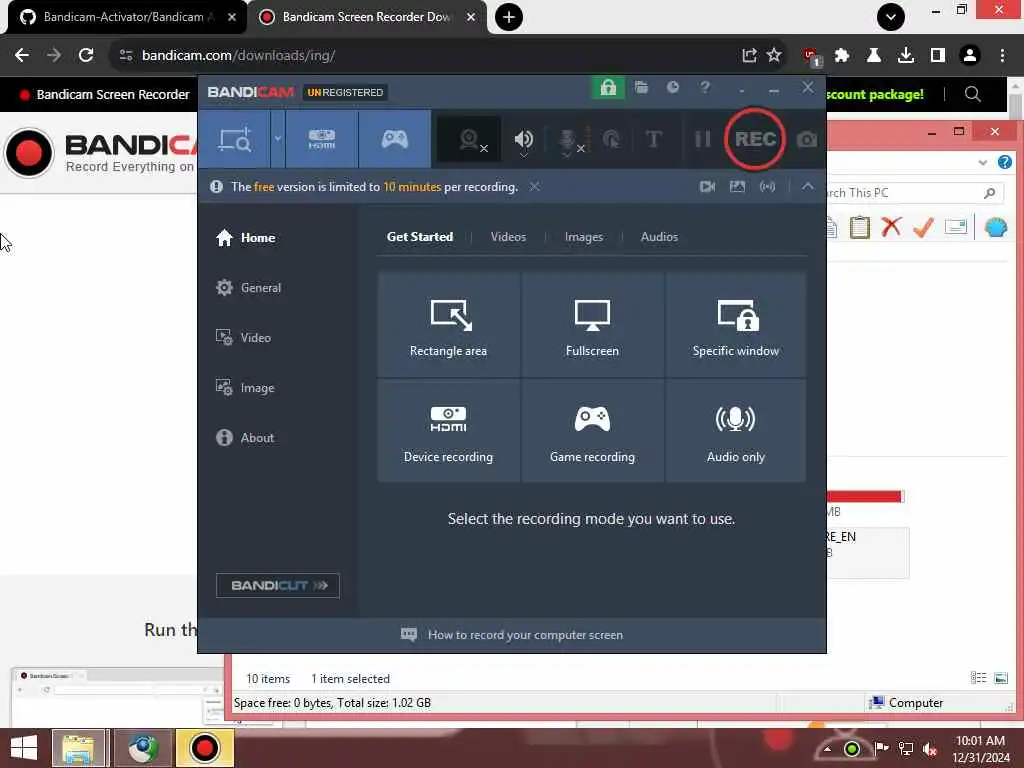This screenshot has height=768, width=1024.
Task: Open the Video settings in sidebar
Action: tap(243, 338)
